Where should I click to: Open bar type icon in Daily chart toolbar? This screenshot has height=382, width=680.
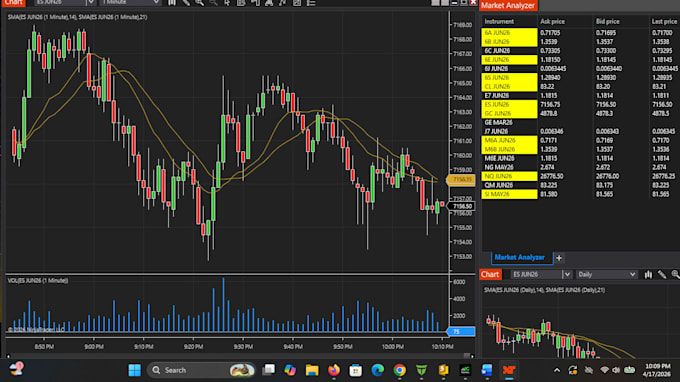click(648, 274)
